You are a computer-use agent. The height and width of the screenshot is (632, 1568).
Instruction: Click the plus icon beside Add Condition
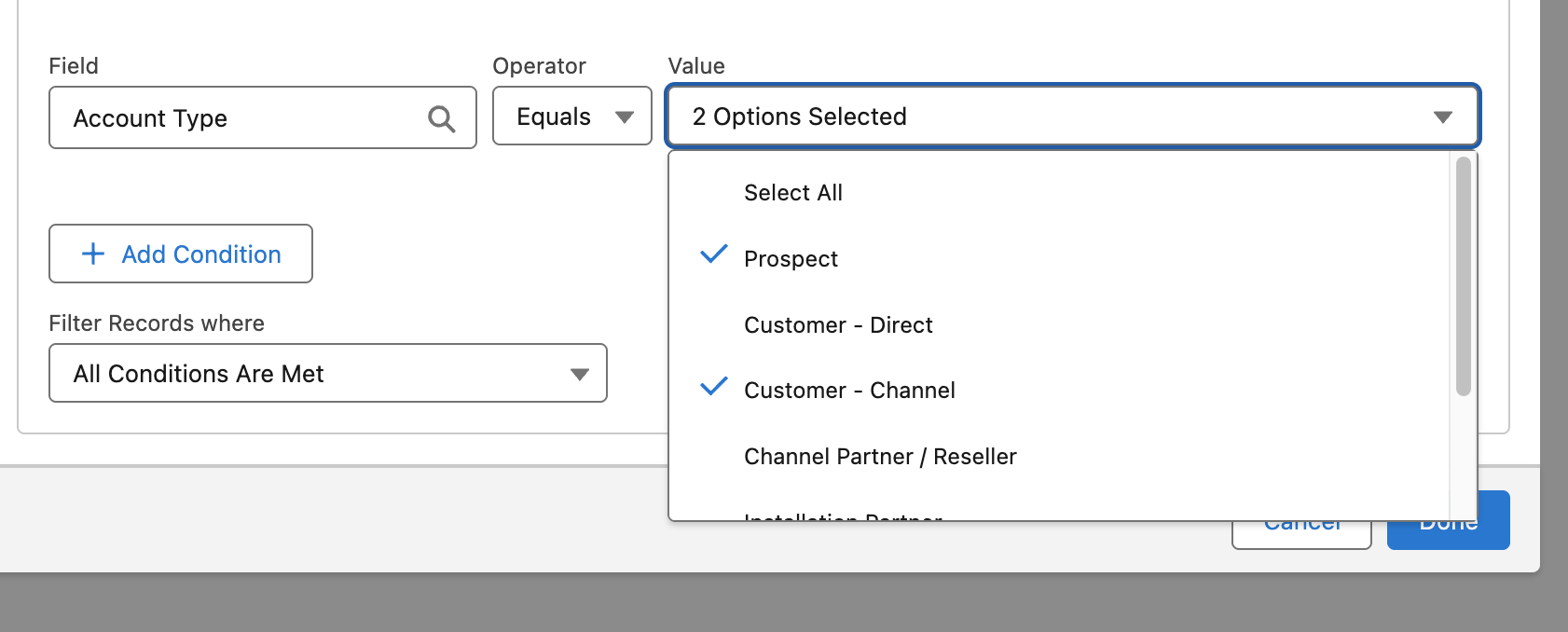click(x=93, y=254)
